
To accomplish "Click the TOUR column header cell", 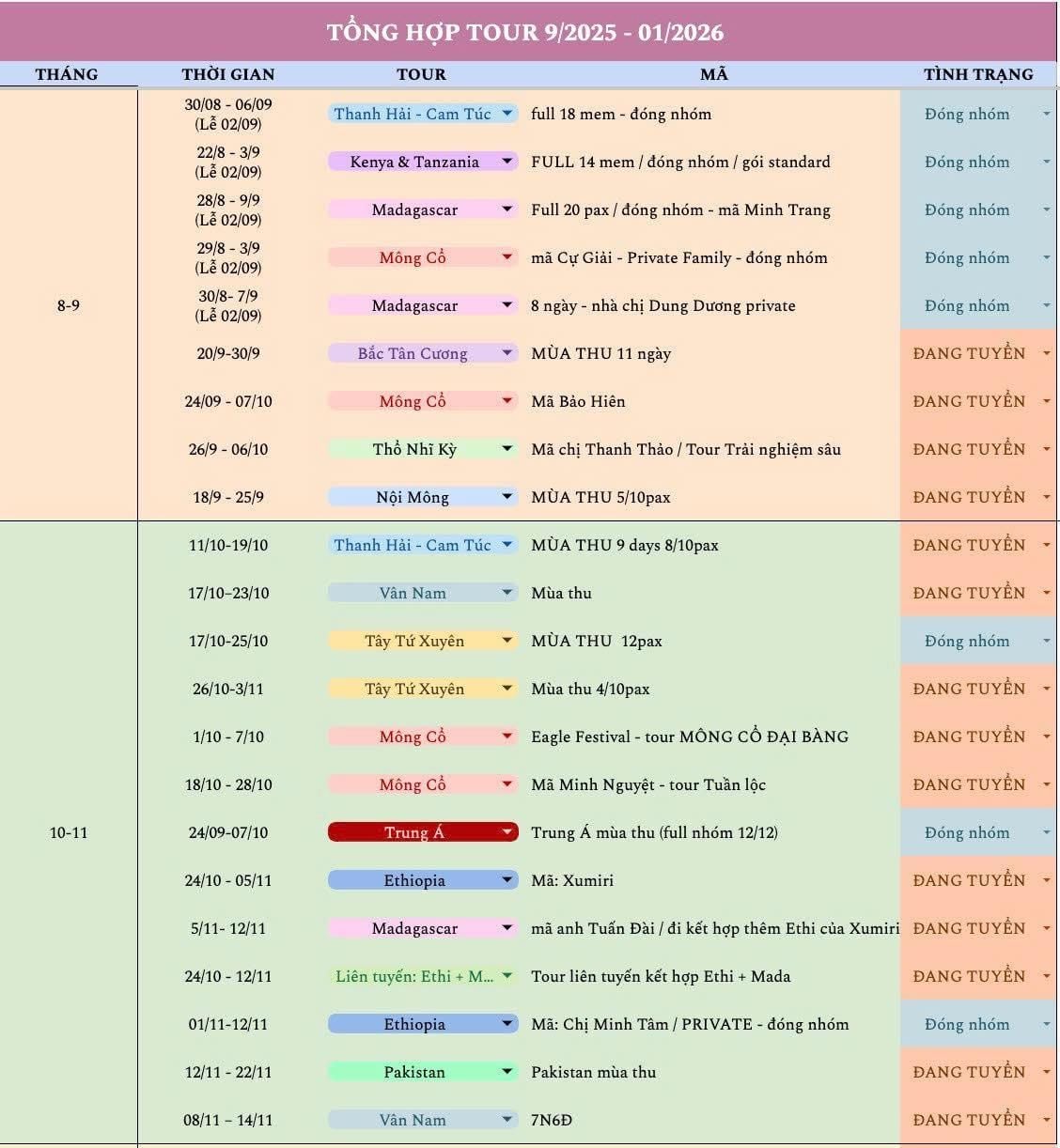I will coord(421,74).
